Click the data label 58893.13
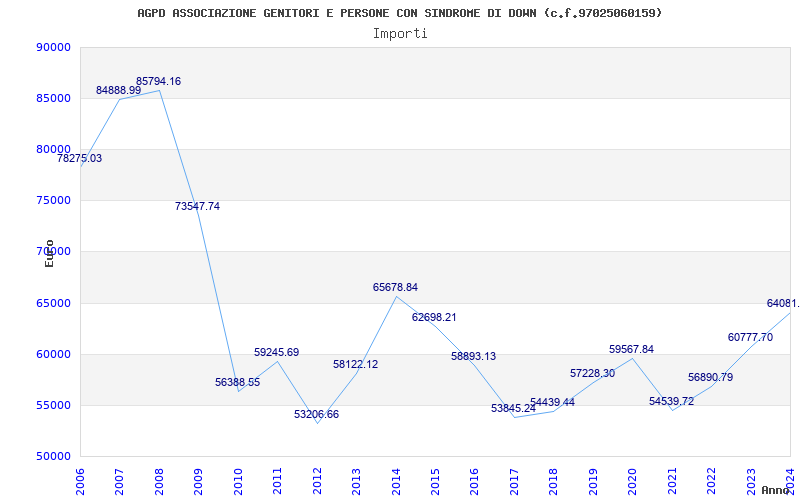Screen dimensions: 800x500 (x=473, y=357)
